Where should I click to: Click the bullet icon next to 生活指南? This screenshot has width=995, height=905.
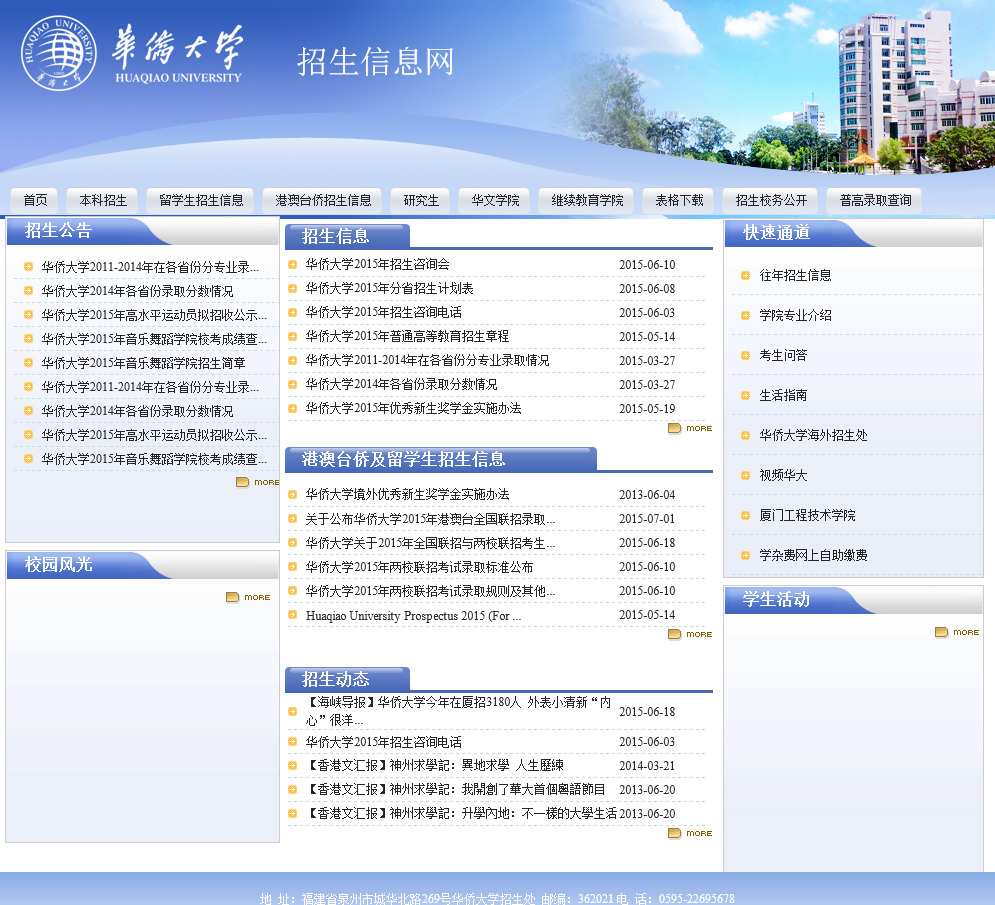pyautogui.click(x=746, y=395)
